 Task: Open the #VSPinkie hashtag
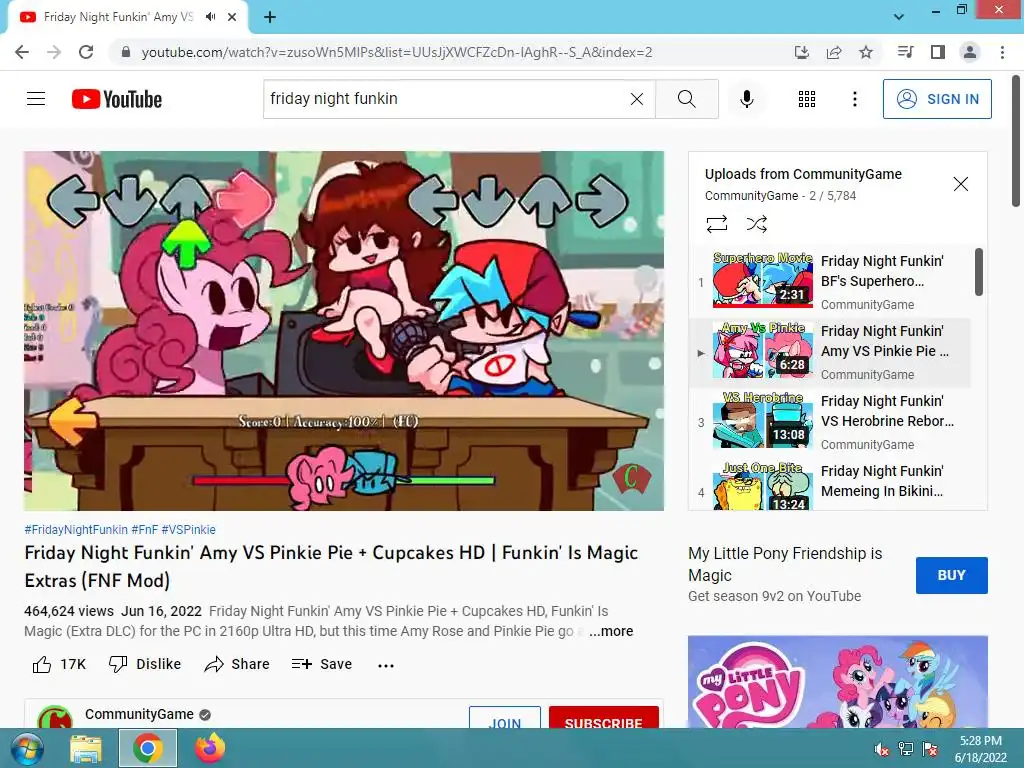click(x=188, y=530)
